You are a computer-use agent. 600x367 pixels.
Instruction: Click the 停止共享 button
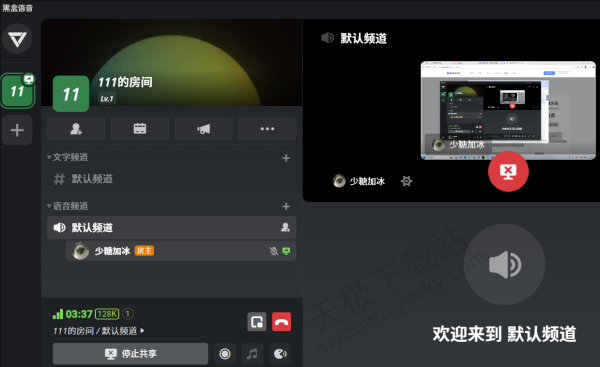pyautogui.click(x=130, y=354)
